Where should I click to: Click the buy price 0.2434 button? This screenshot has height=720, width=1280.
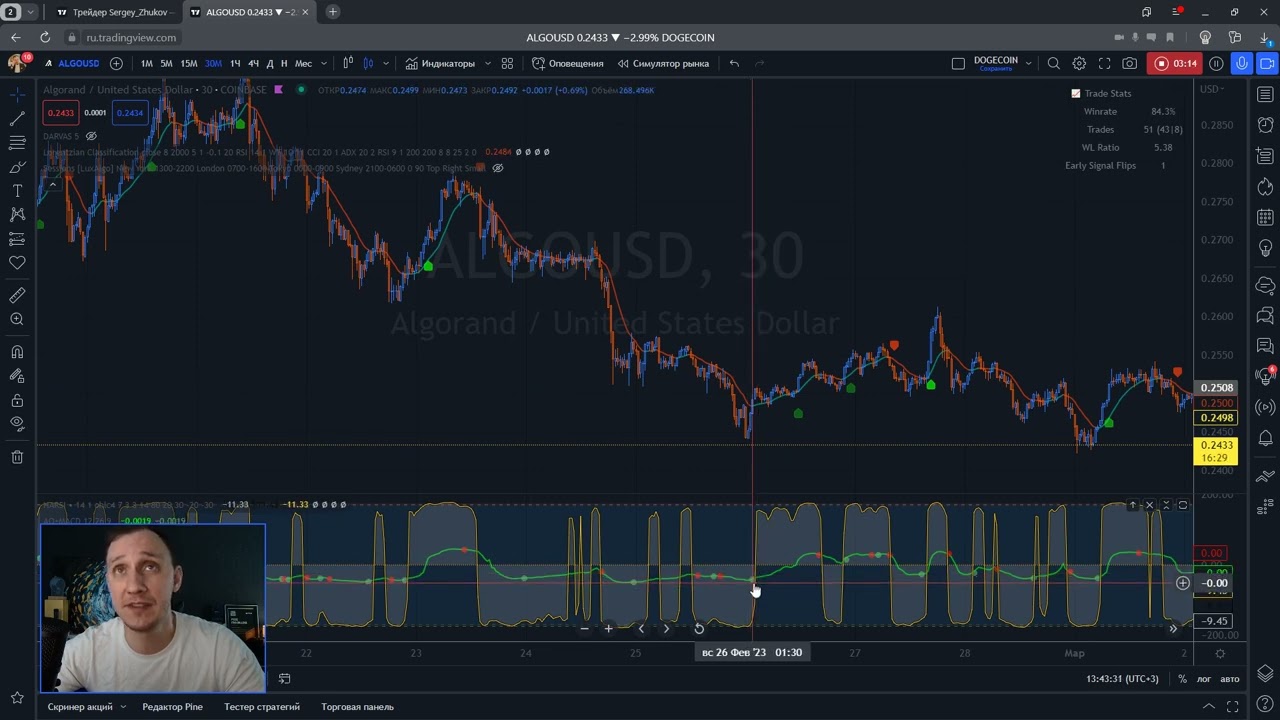click(x=129, y=113)
